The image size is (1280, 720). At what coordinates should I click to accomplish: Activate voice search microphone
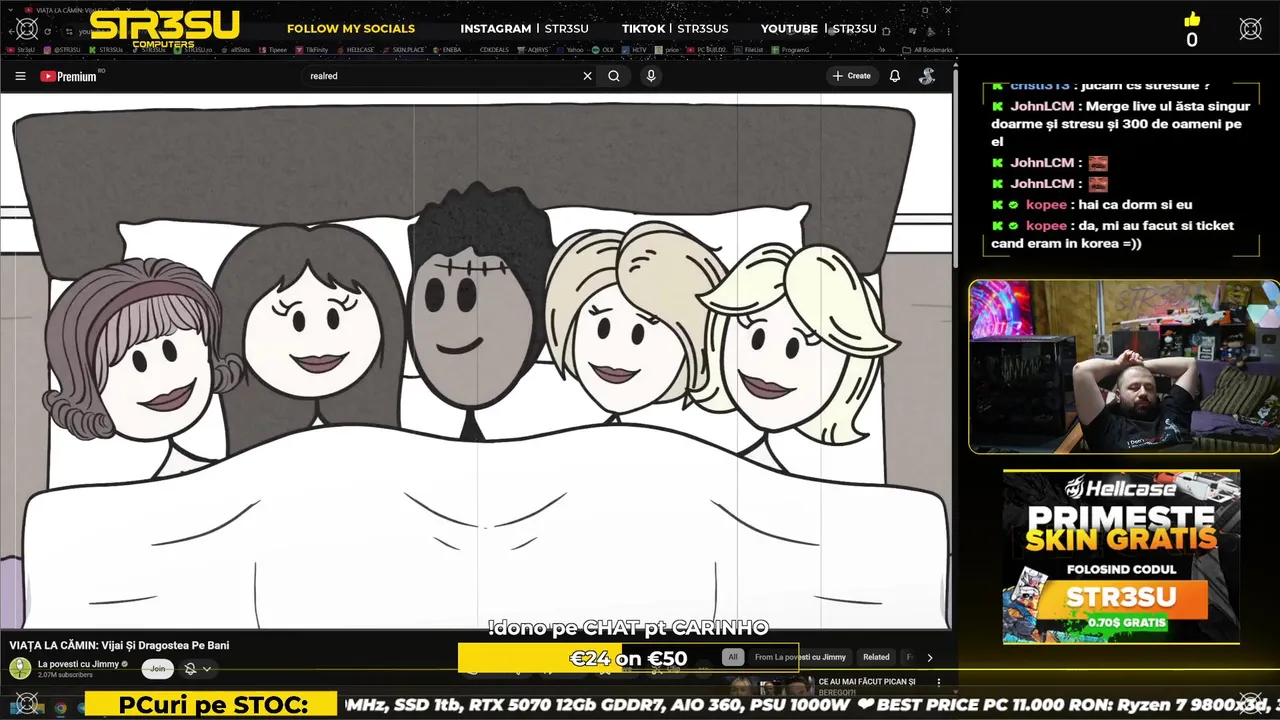(x=651, y=76)
